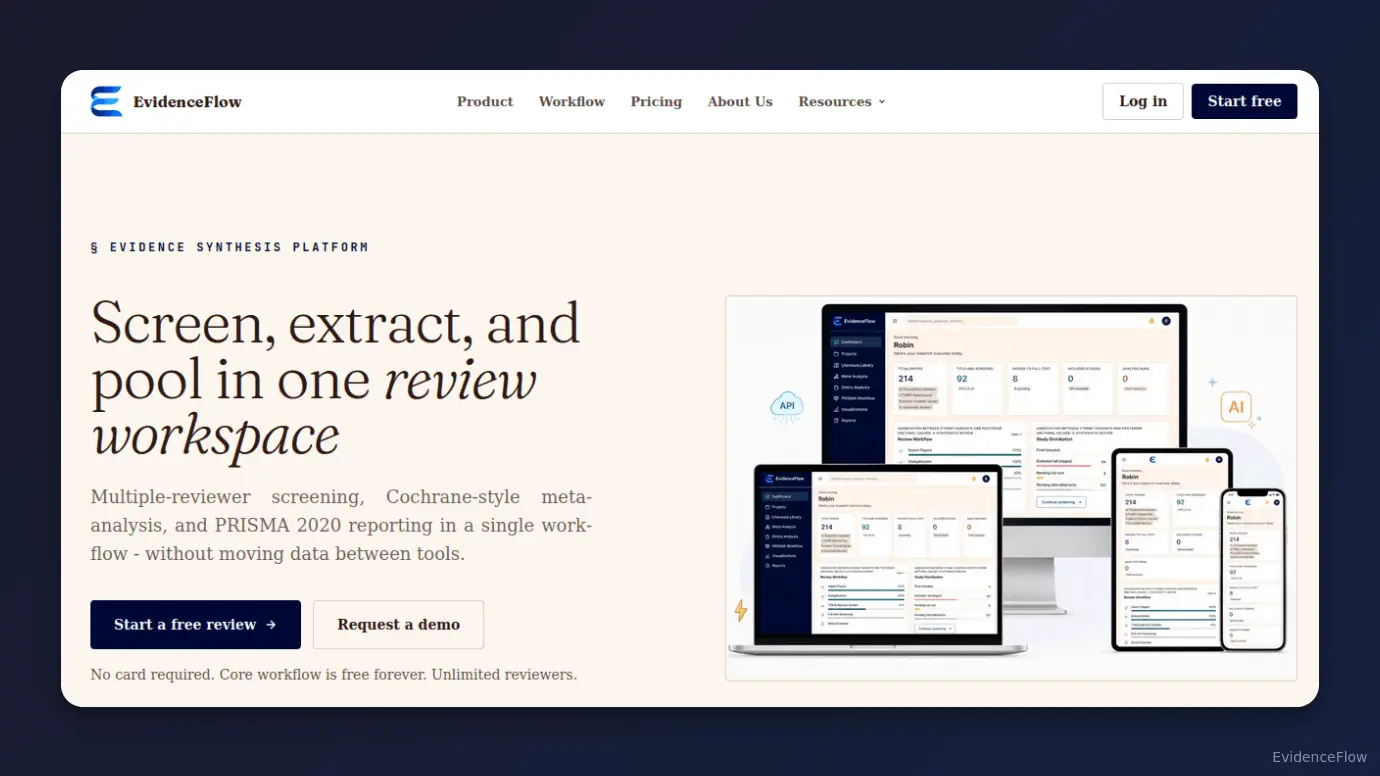Click the API cloud icon
The height and width of the screenshot is (776, 1380).
(x=787, y=406)
